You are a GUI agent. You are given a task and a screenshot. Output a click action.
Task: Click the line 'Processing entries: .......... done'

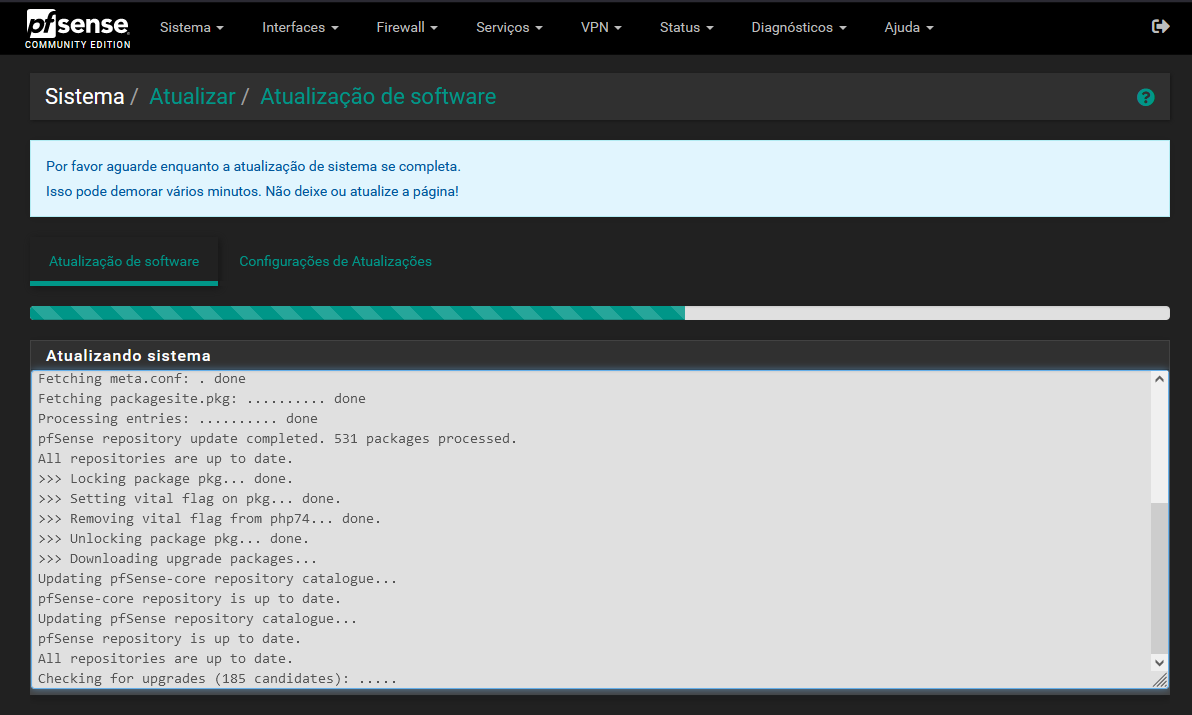tap(177, 419)
